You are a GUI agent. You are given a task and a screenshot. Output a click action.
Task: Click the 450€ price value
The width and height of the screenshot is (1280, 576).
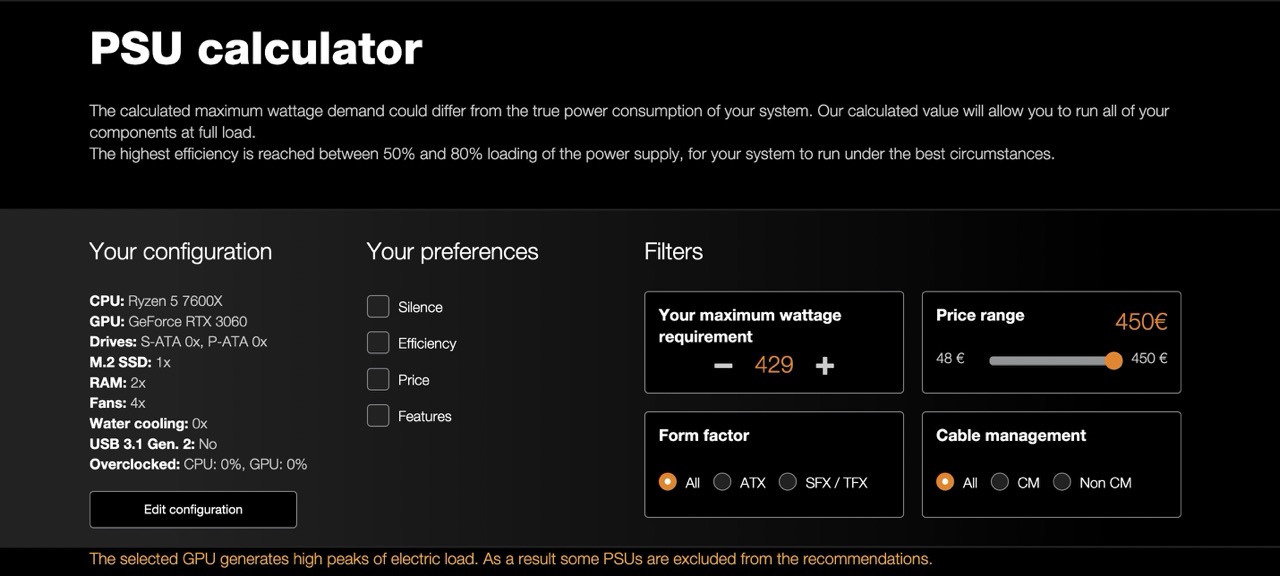tap(1141, 322)
